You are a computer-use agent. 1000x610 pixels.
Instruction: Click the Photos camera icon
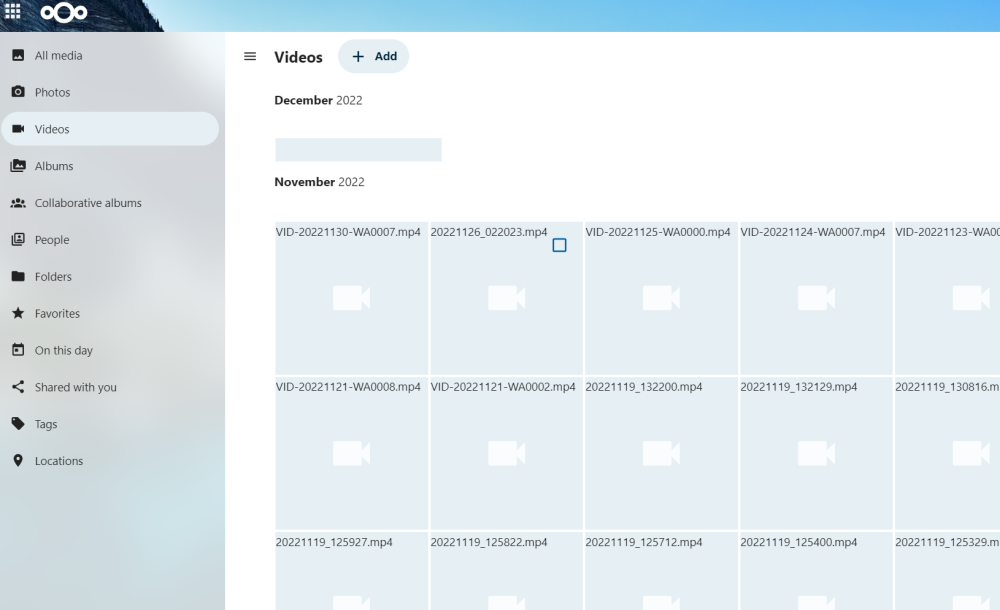pos(18,92)
